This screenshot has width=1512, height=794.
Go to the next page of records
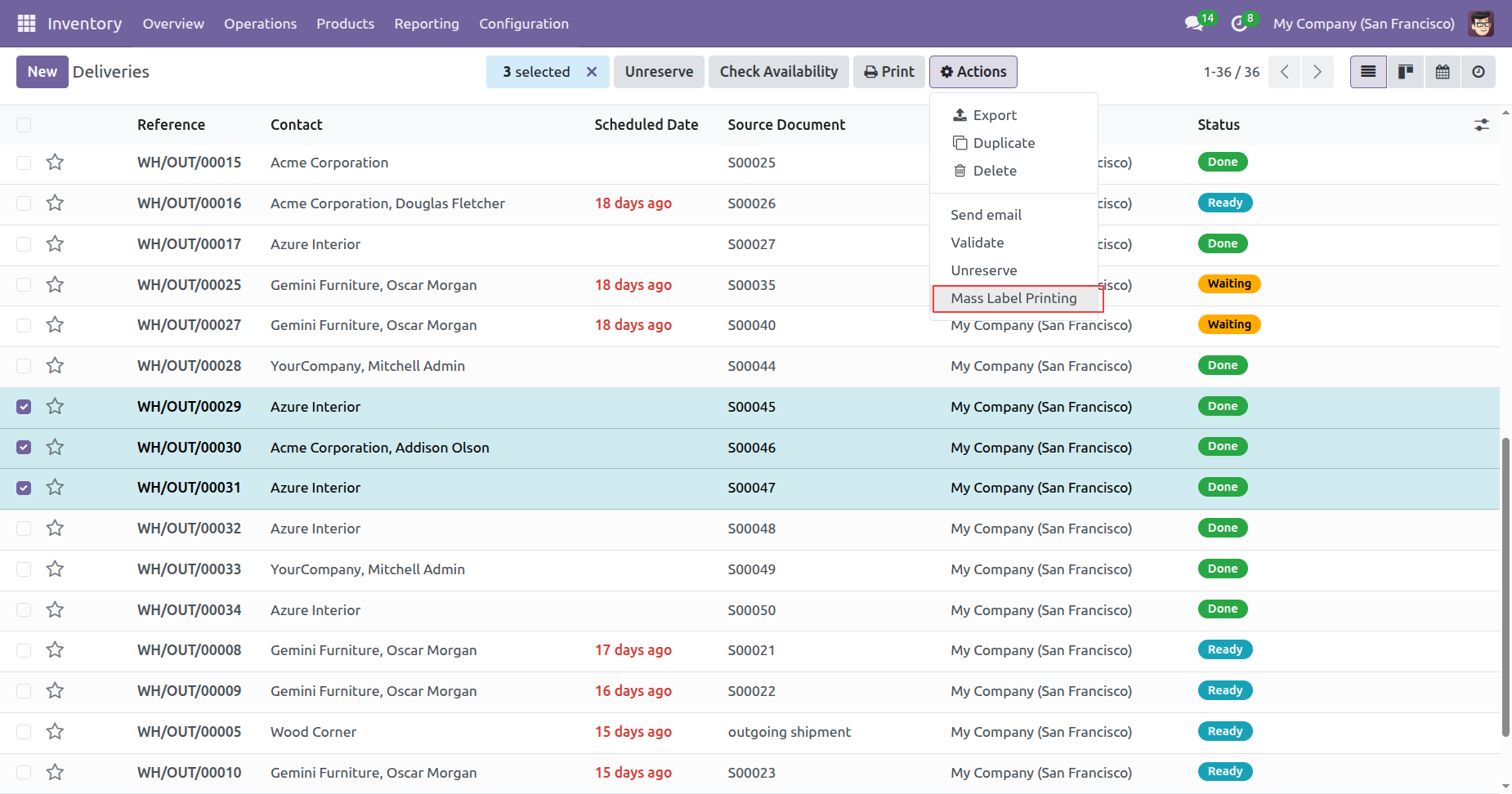(1317, 72)
